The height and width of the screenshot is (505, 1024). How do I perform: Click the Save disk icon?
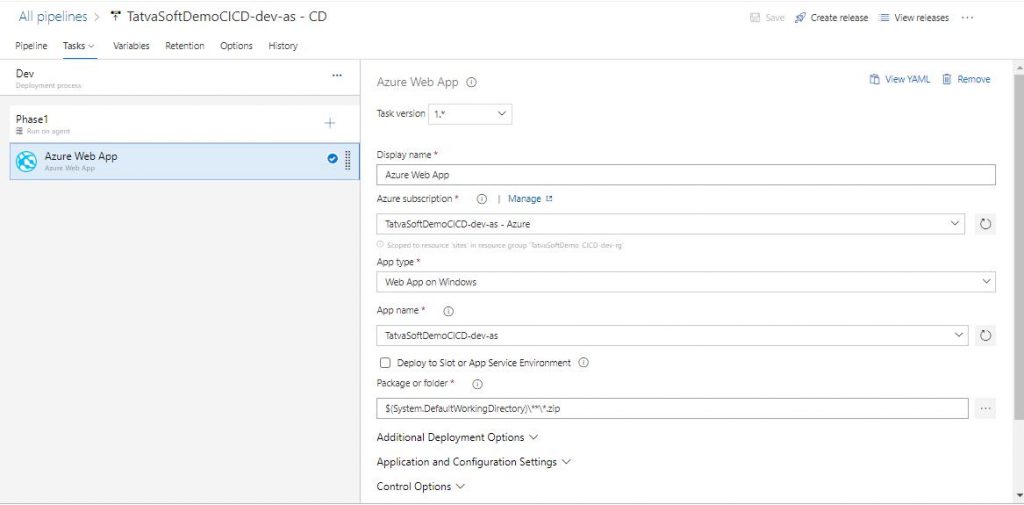(755, 18)
